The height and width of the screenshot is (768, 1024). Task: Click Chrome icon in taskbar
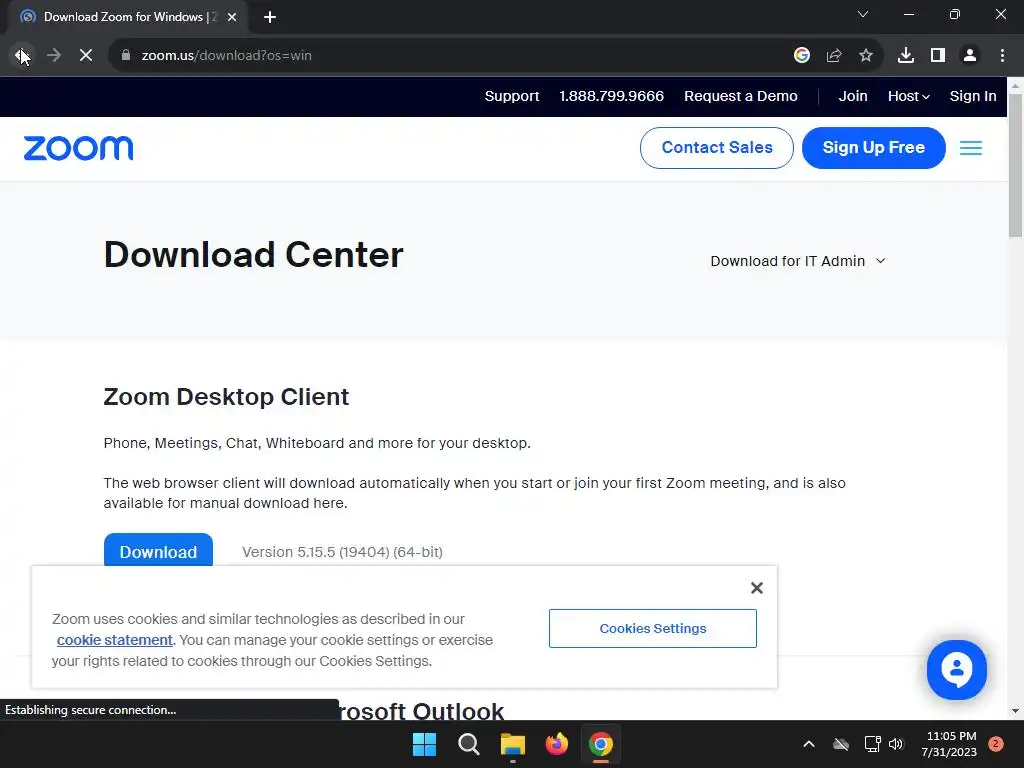(x=601, y=744)
